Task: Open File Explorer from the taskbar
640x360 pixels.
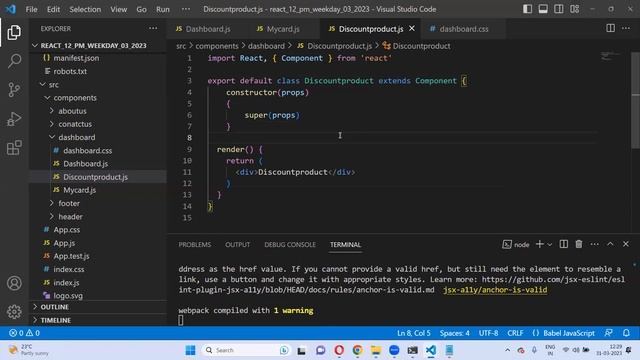Action: point(376,350)
